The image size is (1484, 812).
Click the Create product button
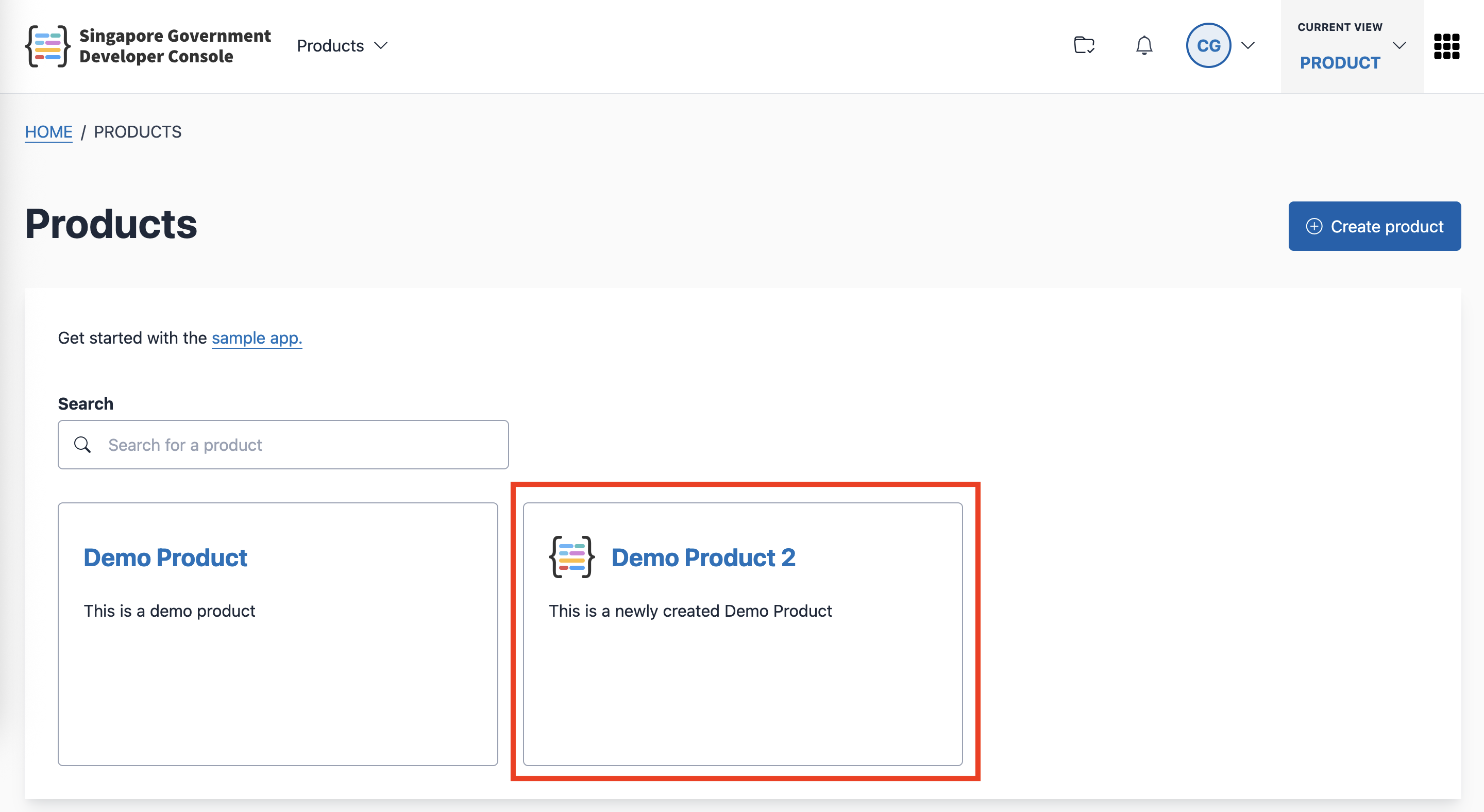click(x=1375, y=226)
